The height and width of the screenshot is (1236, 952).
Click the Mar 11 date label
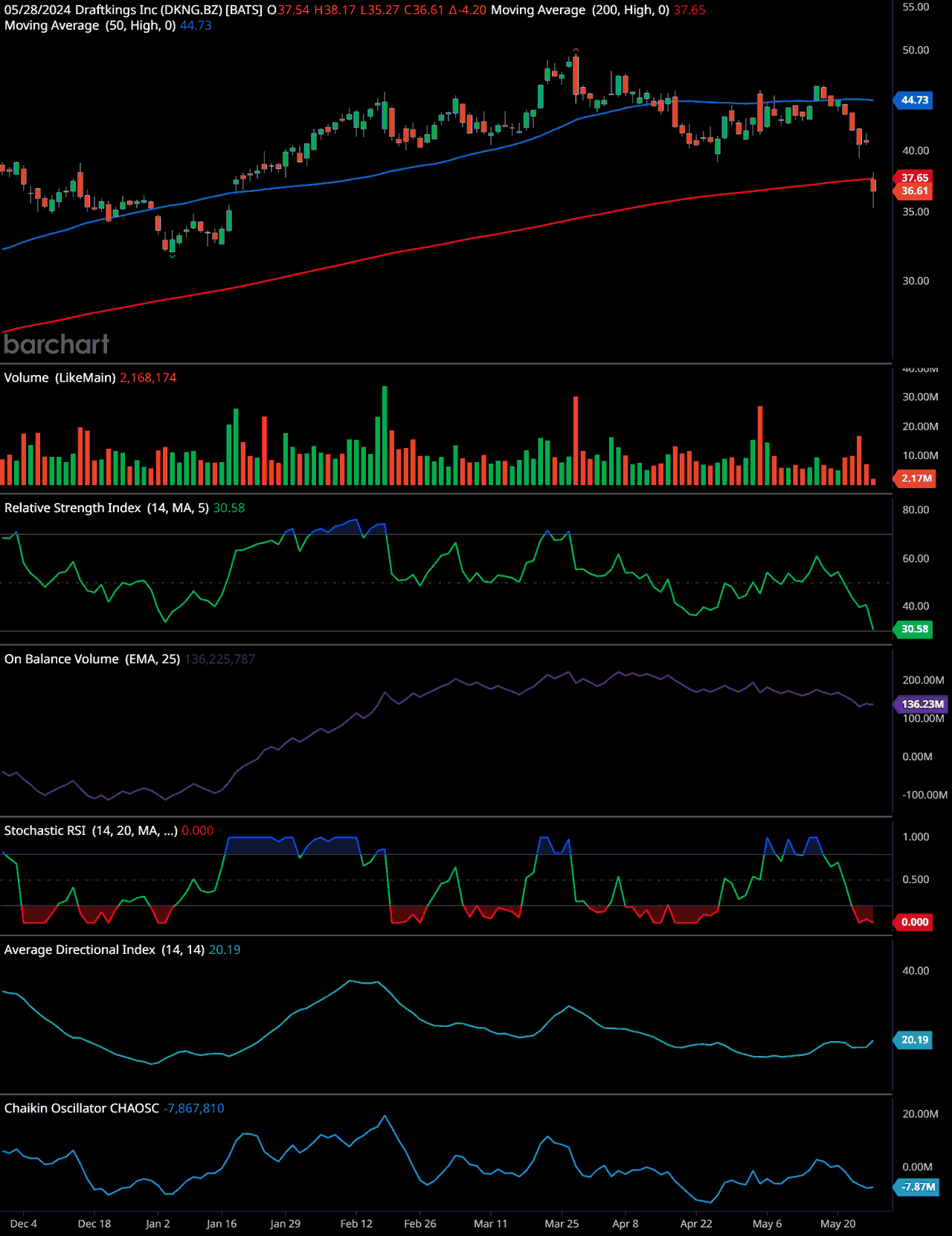[491, 1224]
